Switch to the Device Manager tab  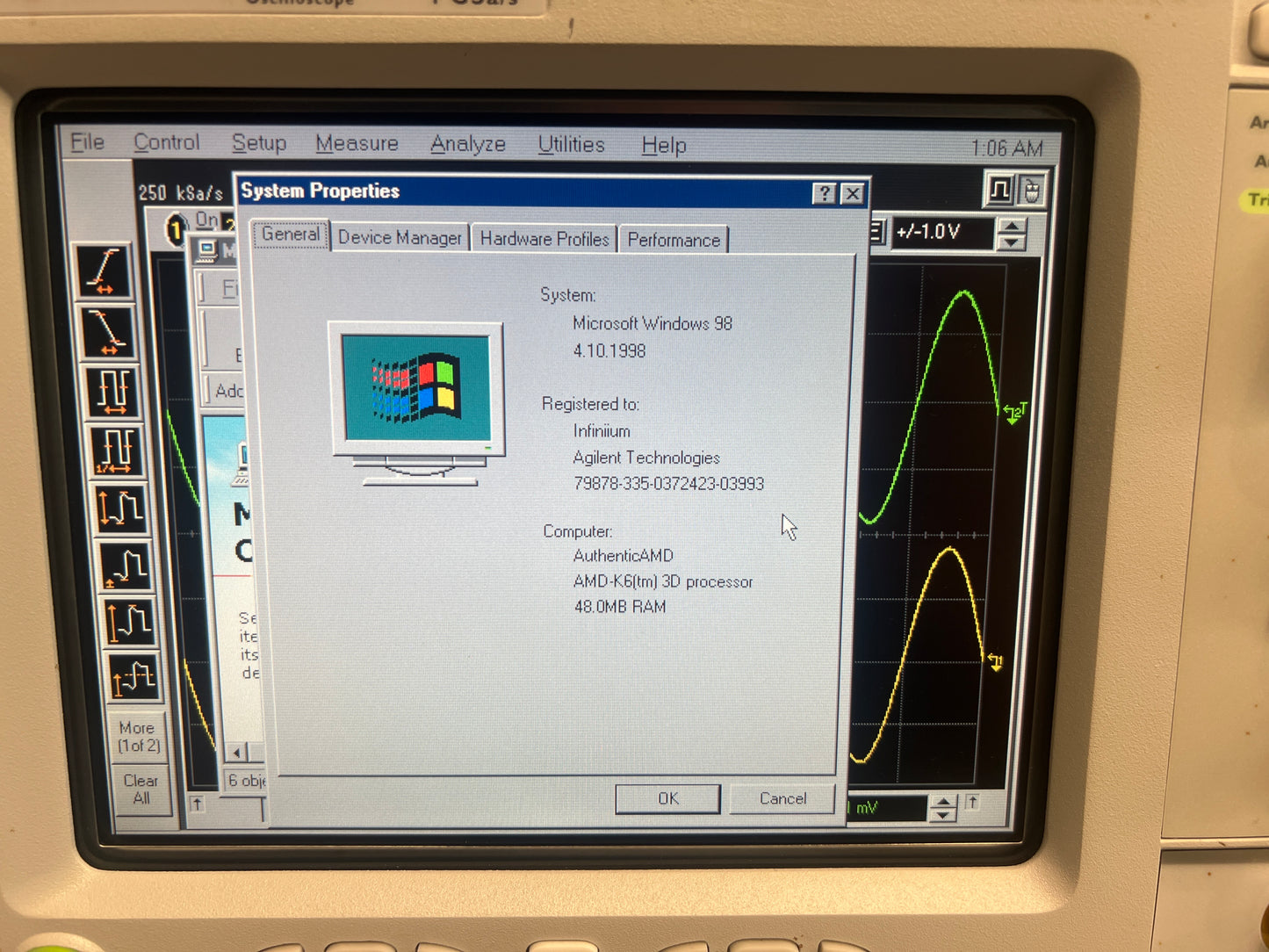[400, 238]
